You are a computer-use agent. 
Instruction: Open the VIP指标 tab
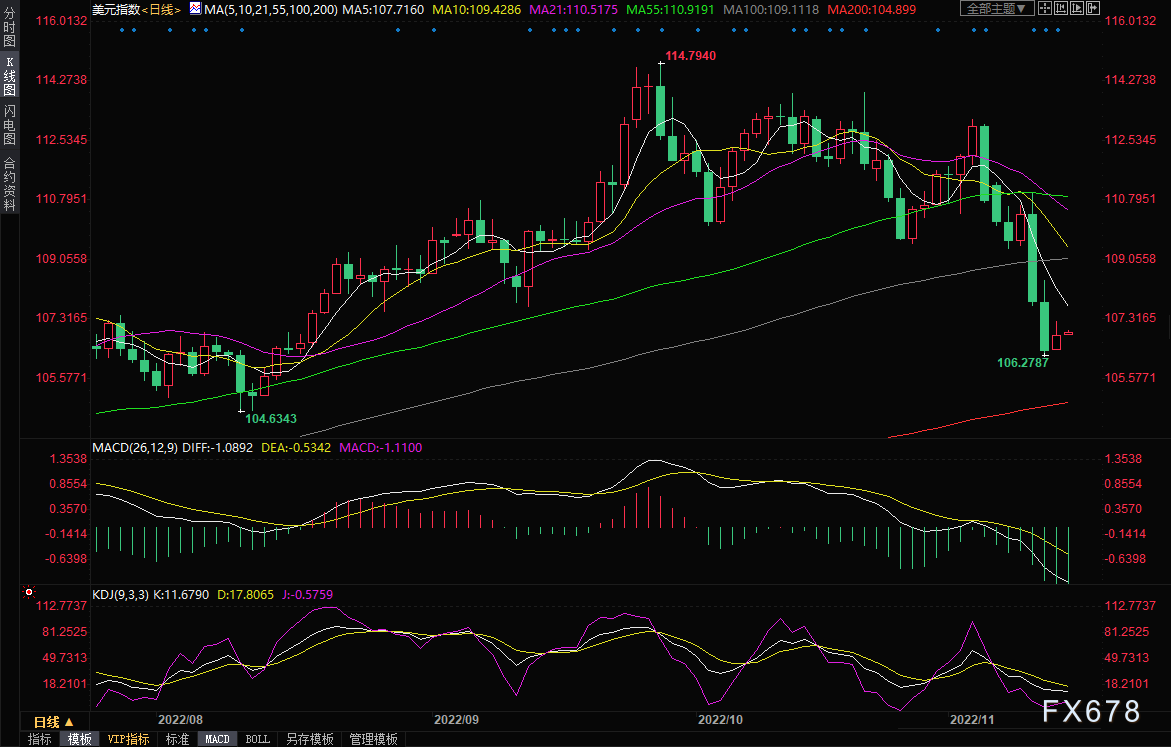pos(128,739)
